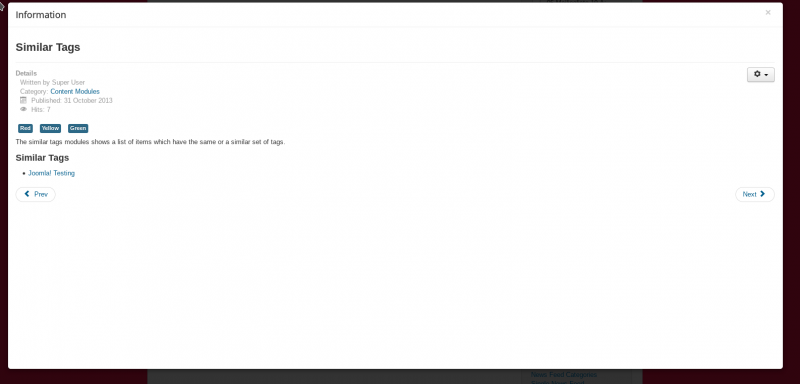
Task: Click the calendar icon beside Published date
Action: [23, 100]
